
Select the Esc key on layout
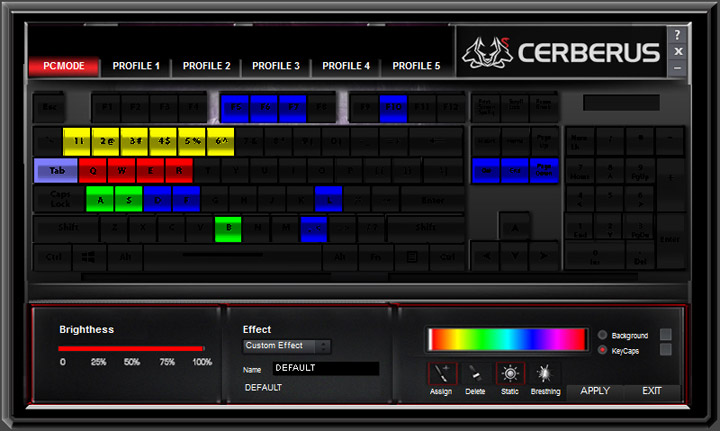[x=49, y=107]
